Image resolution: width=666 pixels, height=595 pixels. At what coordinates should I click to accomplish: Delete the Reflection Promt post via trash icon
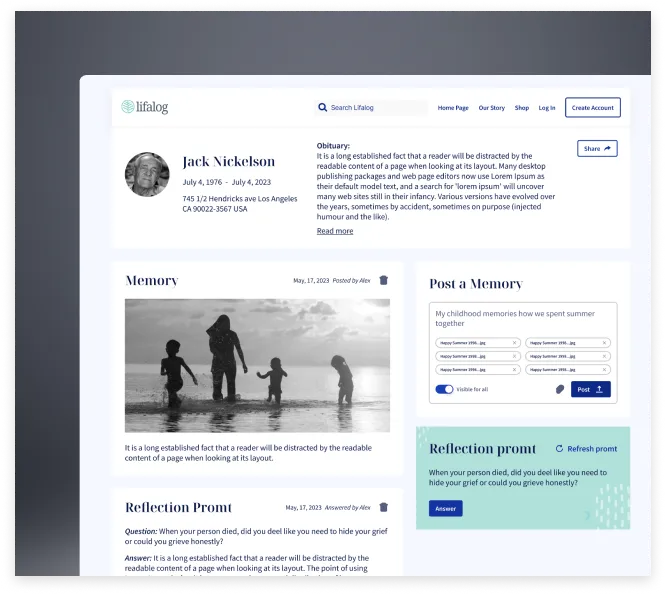coord(384,507)
